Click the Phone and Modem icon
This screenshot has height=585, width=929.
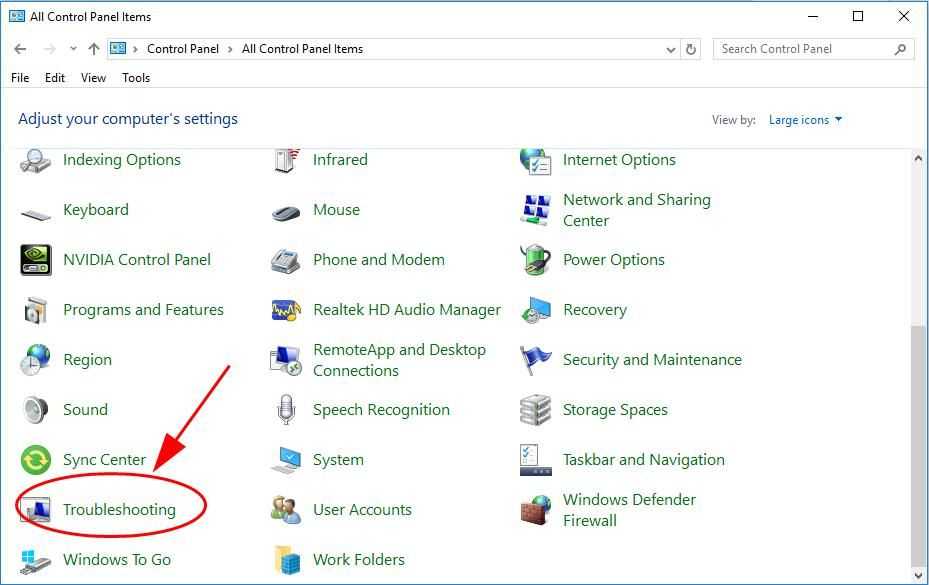point(286,260)
